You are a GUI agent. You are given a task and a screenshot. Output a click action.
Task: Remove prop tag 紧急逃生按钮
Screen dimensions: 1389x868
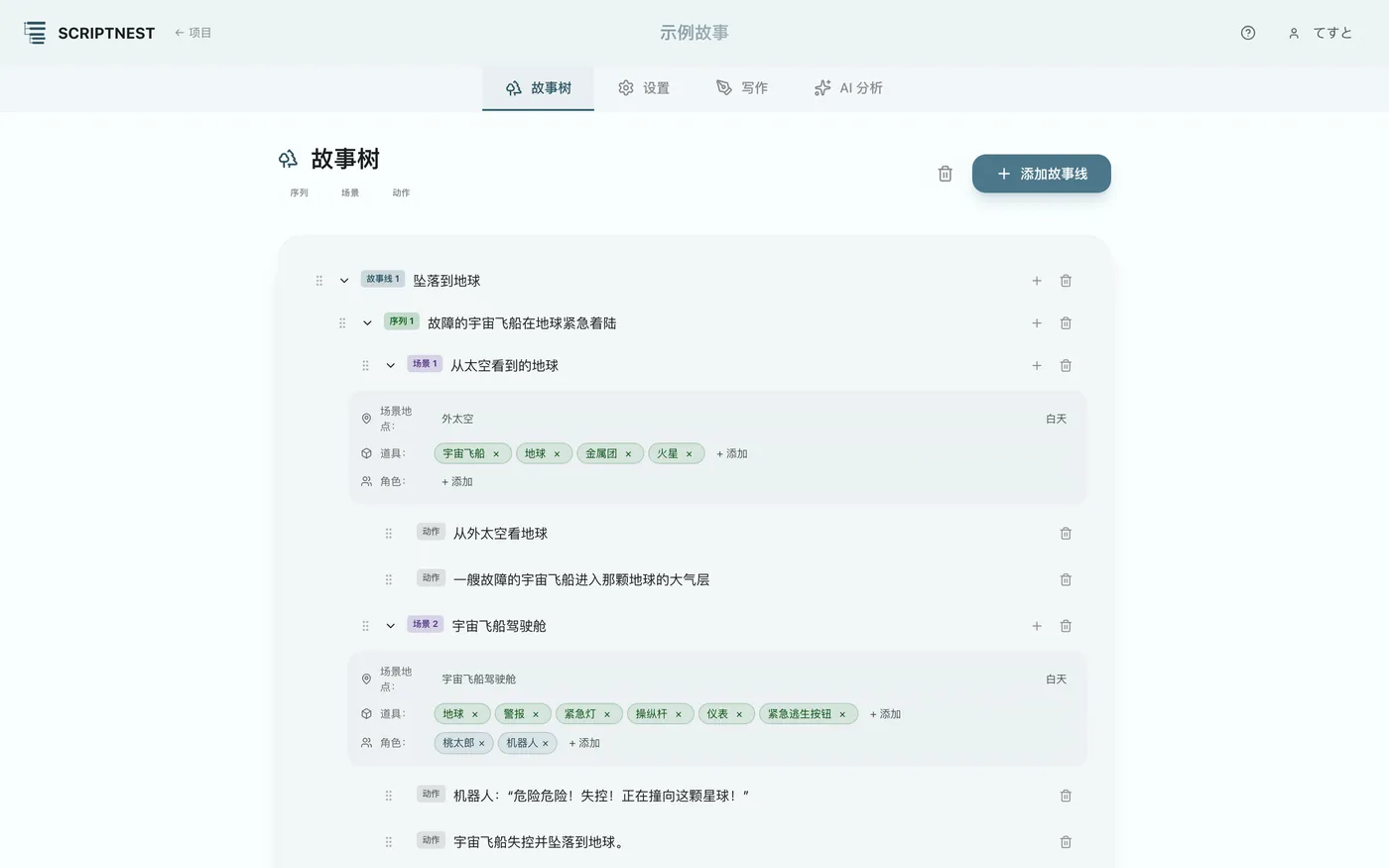tap(842, 714)
